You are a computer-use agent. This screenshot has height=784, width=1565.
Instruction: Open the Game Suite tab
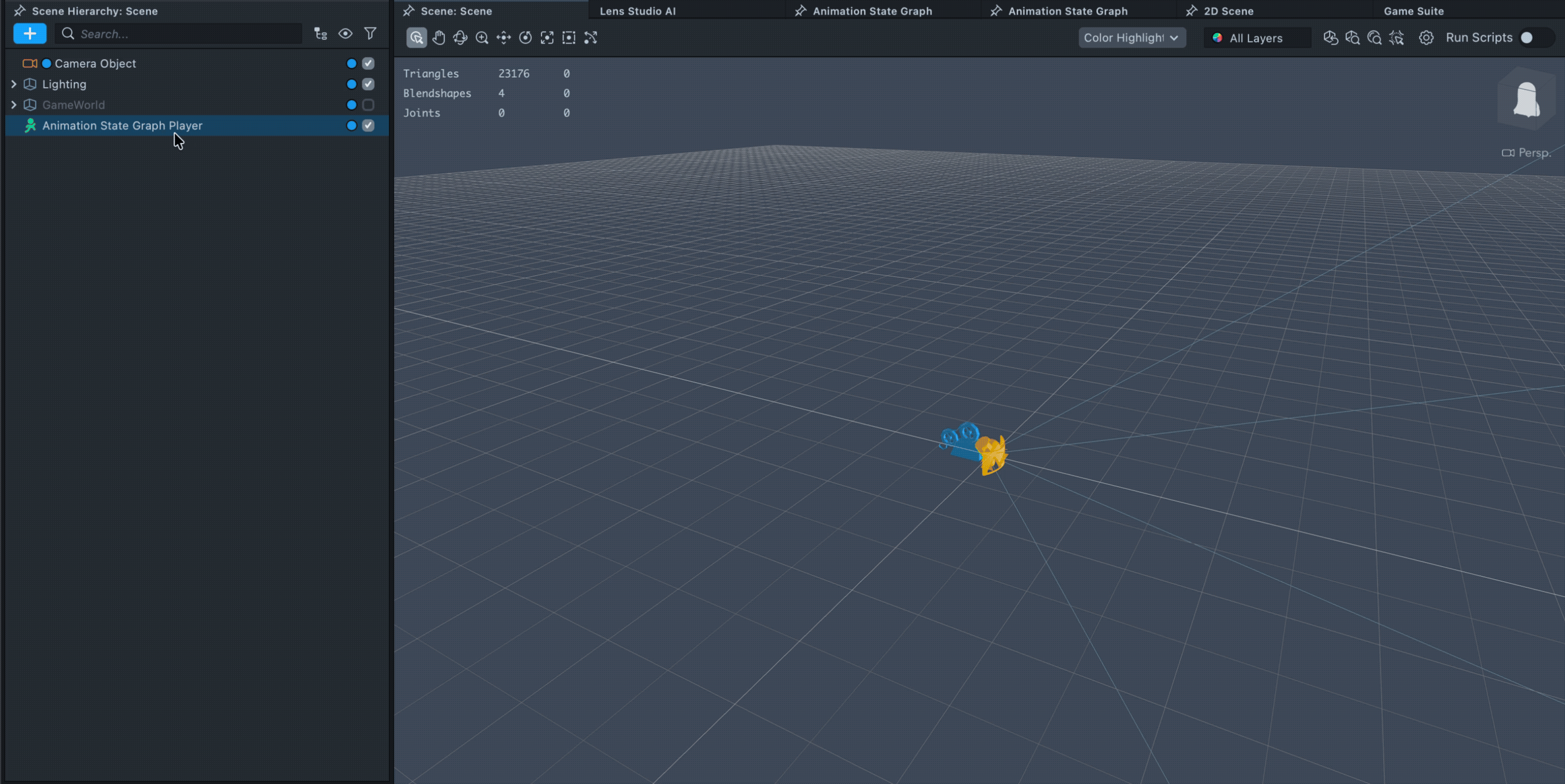(x=1413, y=11)
